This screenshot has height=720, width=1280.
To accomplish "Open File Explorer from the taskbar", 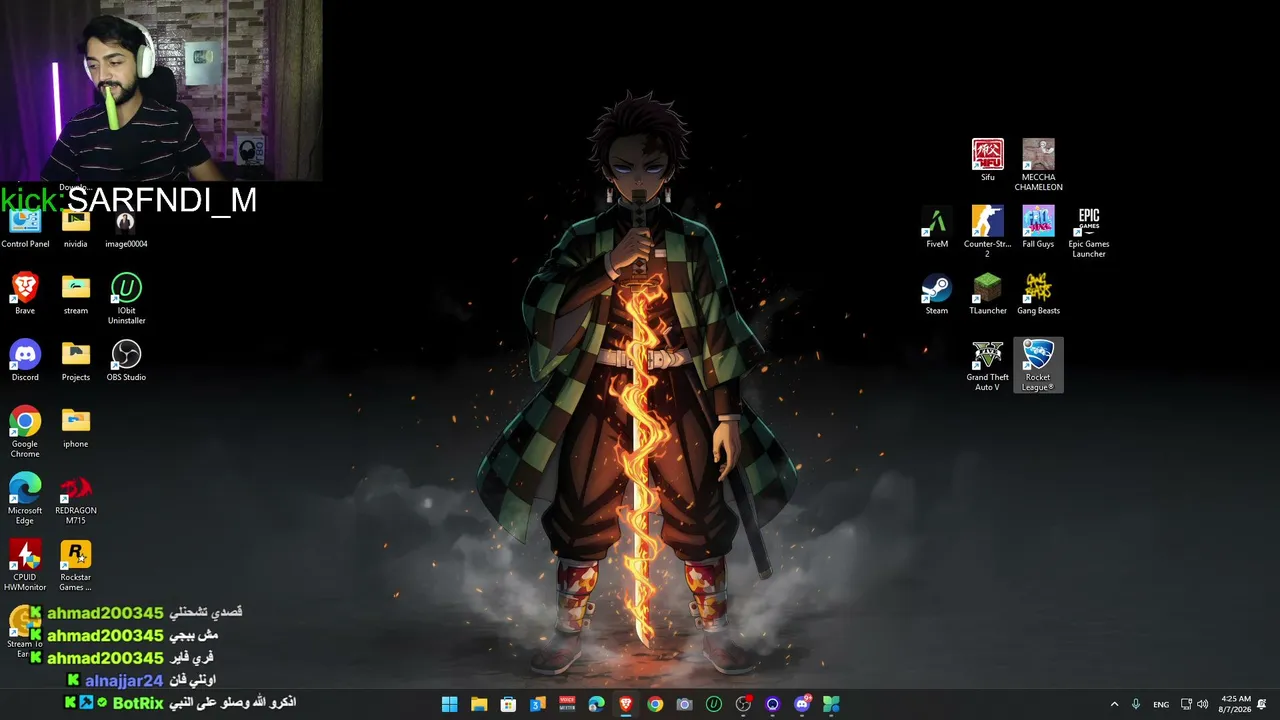I will point(479,704).
